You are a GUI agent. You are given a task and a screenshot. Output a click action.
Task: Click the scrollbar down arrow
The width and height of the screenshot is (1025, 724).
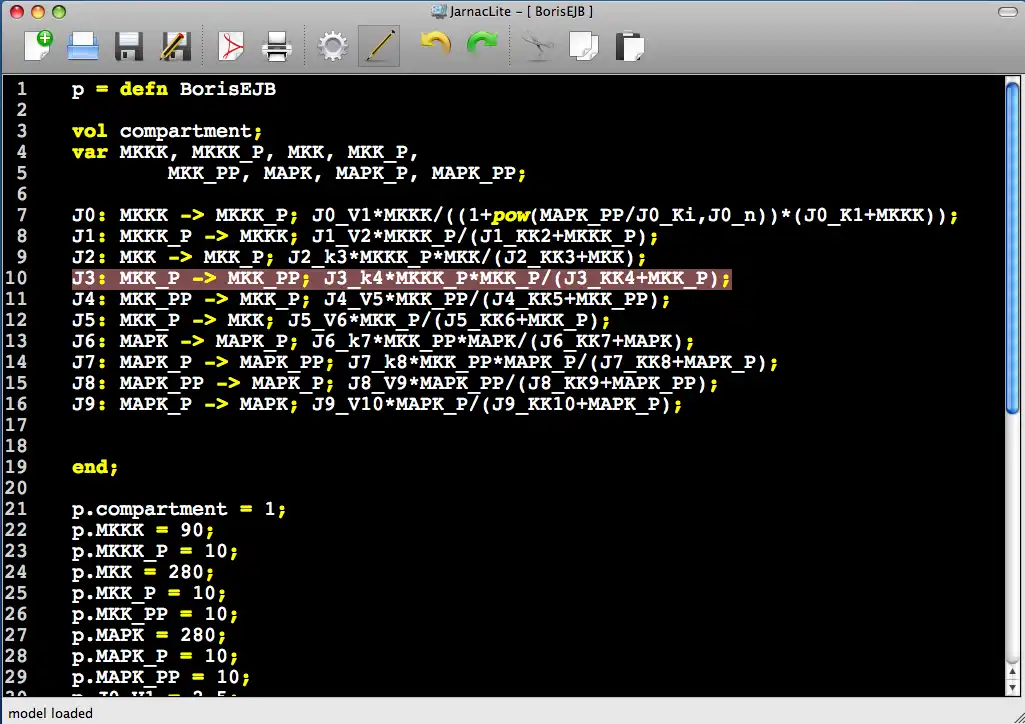click(x=1013, y=687)
